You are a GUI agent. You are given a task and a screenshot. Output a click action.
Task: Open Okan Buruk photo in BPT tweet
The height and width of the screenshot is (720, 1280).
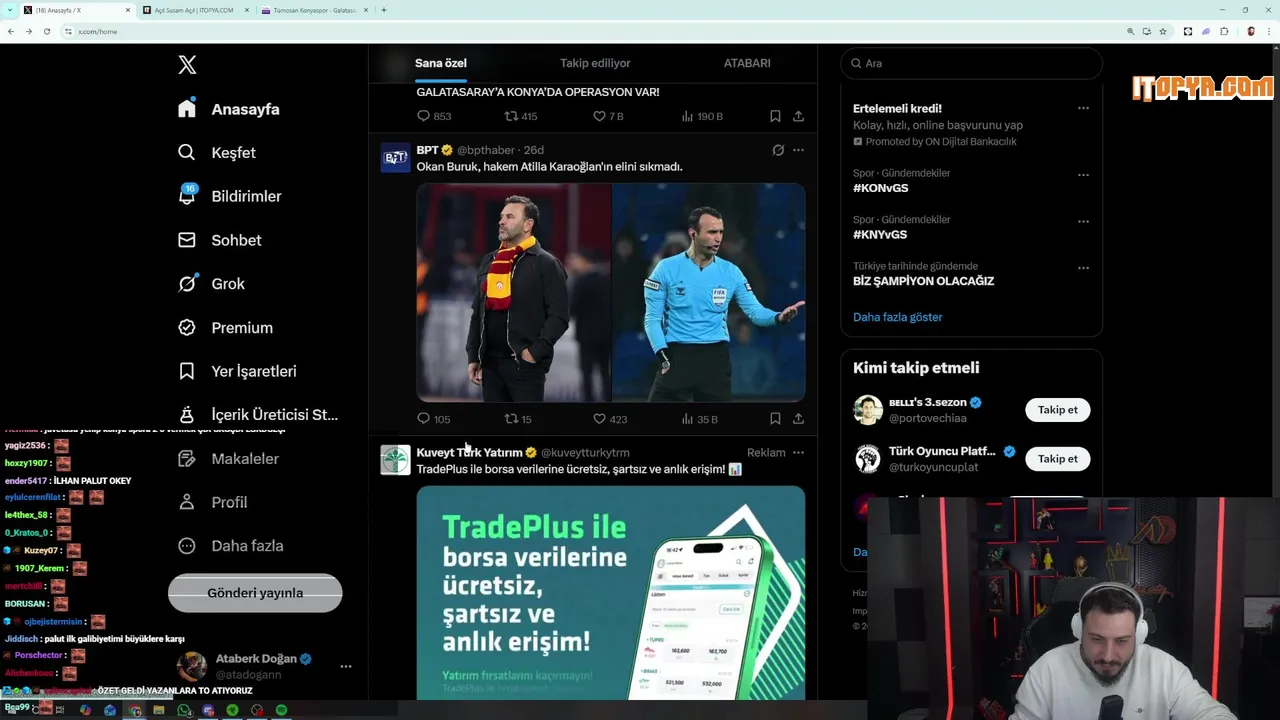[x=513, y=292]
